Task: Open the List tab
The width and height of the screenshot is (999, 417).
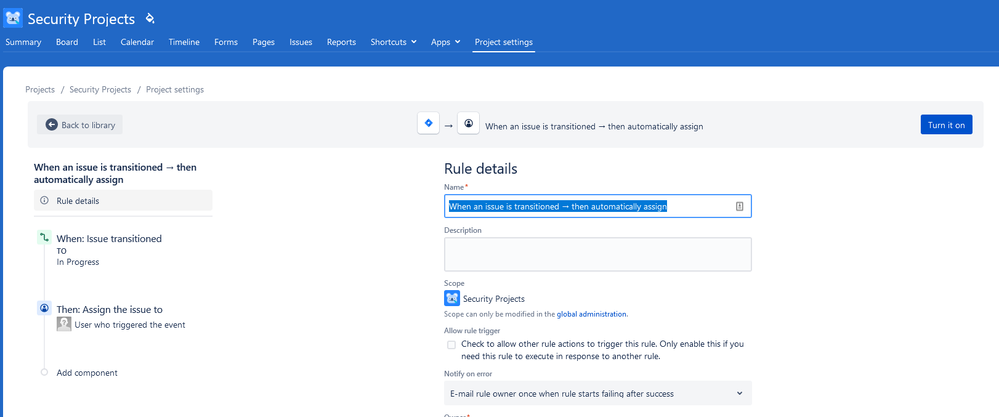Action: pos(99,42)
